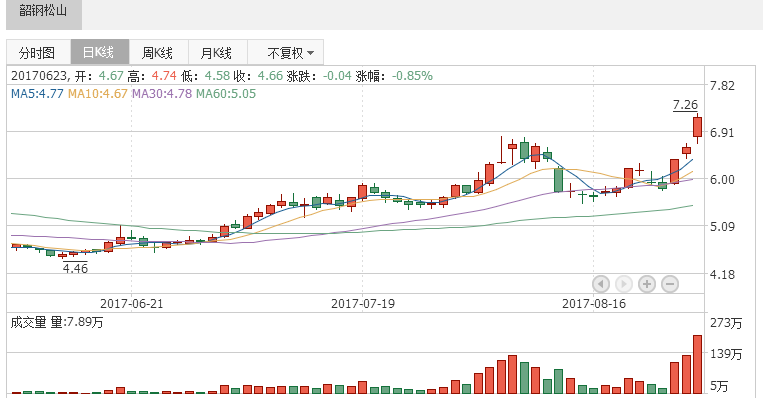
Task: Open the 不复权 adjustment dropdown
Action: point(286,52)
